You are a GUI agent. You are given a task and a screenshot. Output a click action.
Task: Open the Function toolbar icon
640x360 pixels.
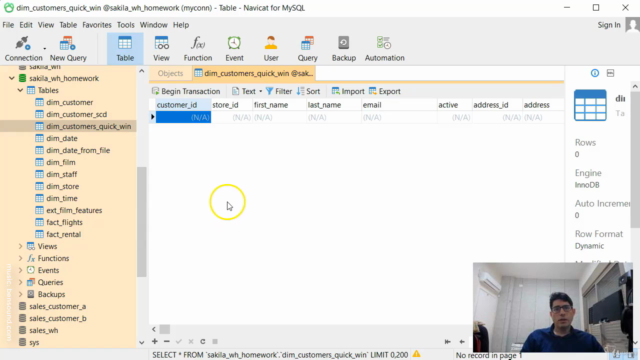click(198, 48)
